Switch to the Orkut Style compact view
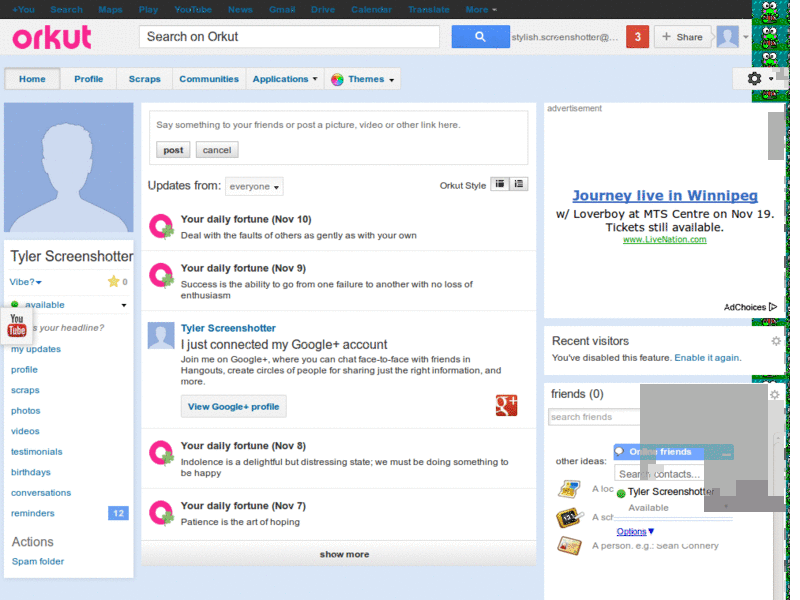The width and height of the screenshot is (800, 600). (x=499, y=184)
